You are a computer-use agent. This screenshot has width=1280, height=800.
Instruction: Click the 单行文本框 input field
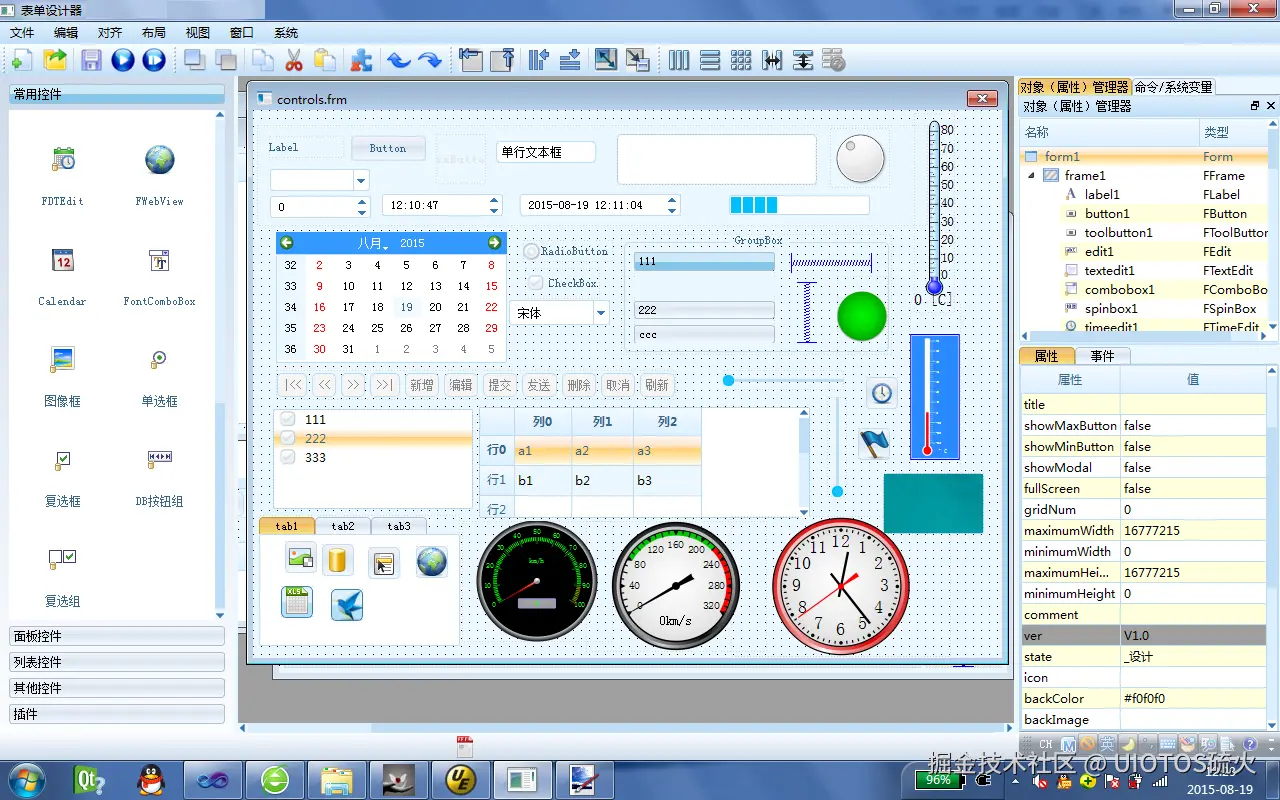[546, 152]
